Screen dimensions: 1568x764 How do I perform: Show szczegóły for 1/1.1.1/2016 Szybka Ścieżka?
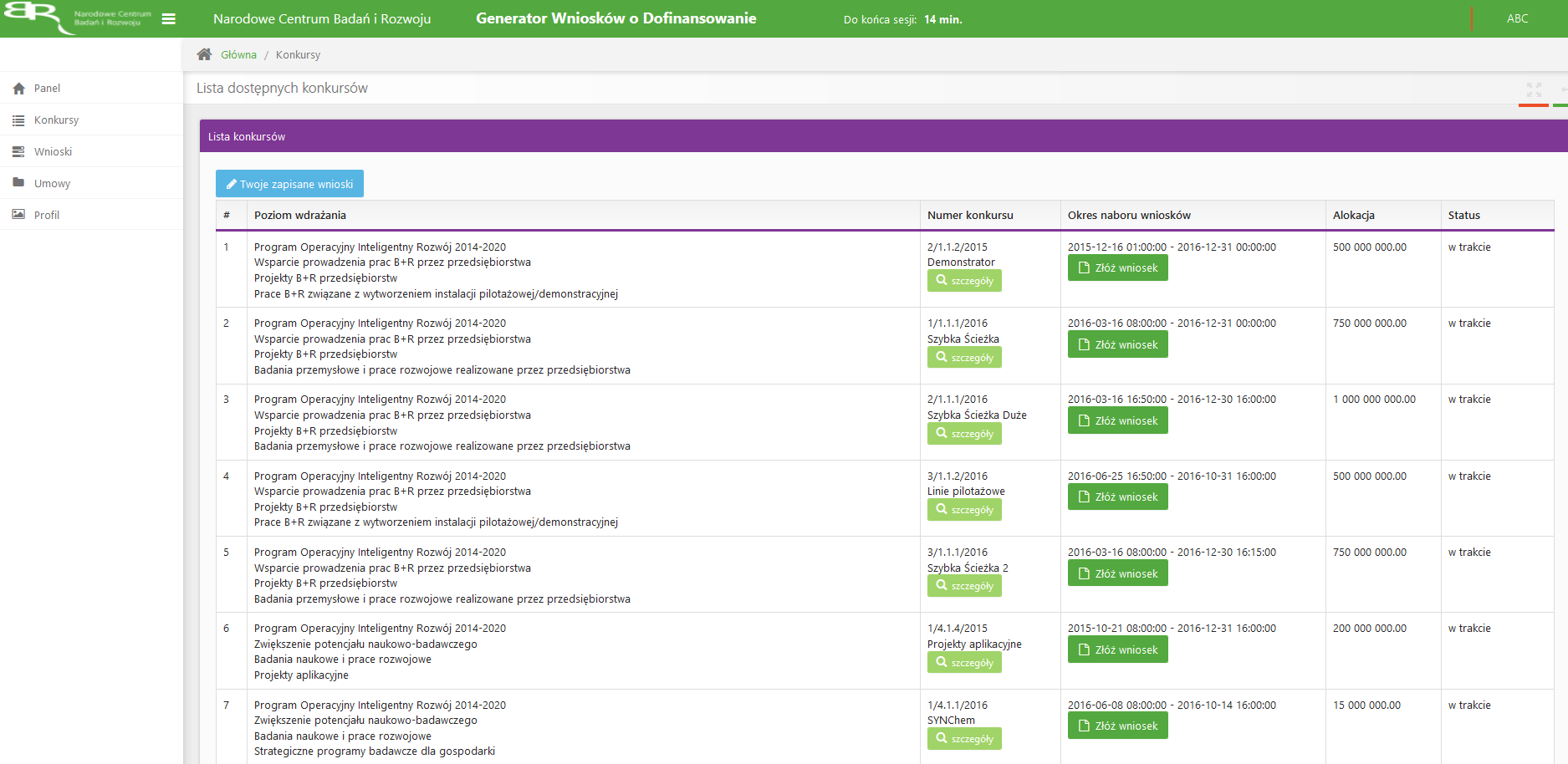pyautogui.click(x=964, y=357)
